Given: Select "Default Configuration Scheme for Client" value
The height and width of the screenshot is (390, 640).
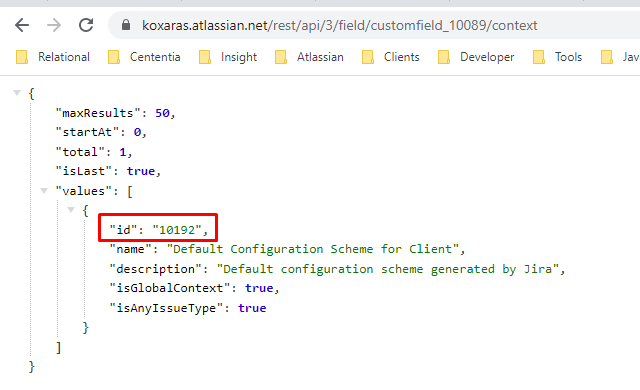Looking at the screenshot, I should (313, 249).
